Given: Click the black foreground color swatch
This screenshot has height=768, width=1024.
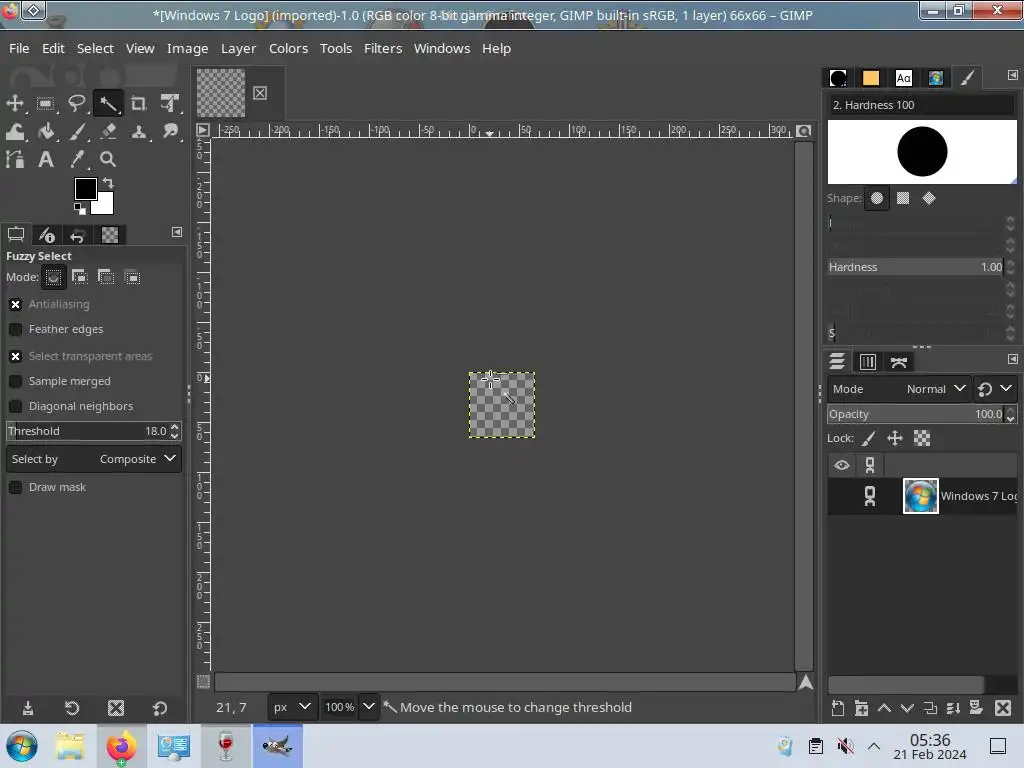Looking at the screenshot, I should pos(84,188).
